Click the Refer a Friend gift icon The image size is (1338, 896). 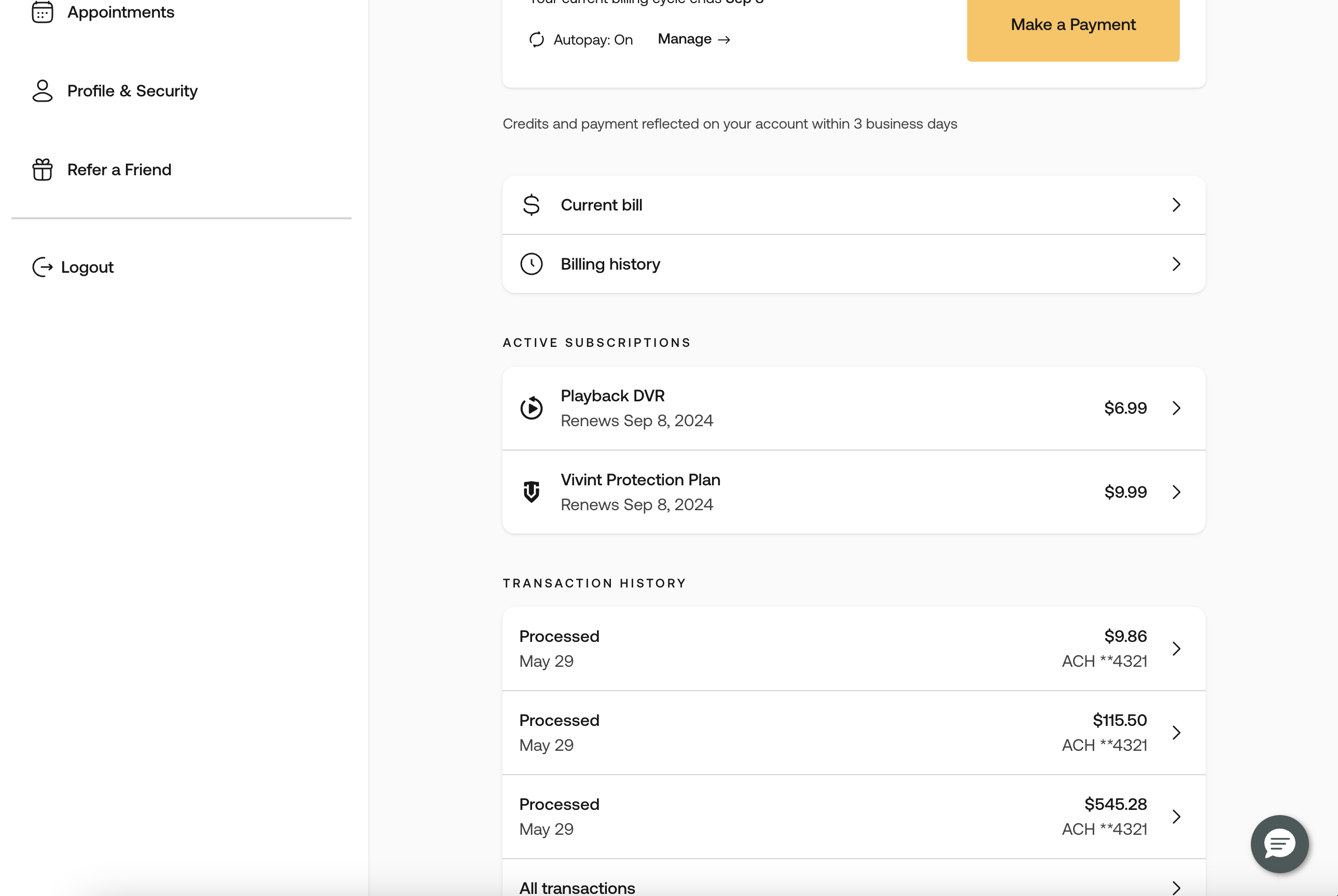[43, 170]
